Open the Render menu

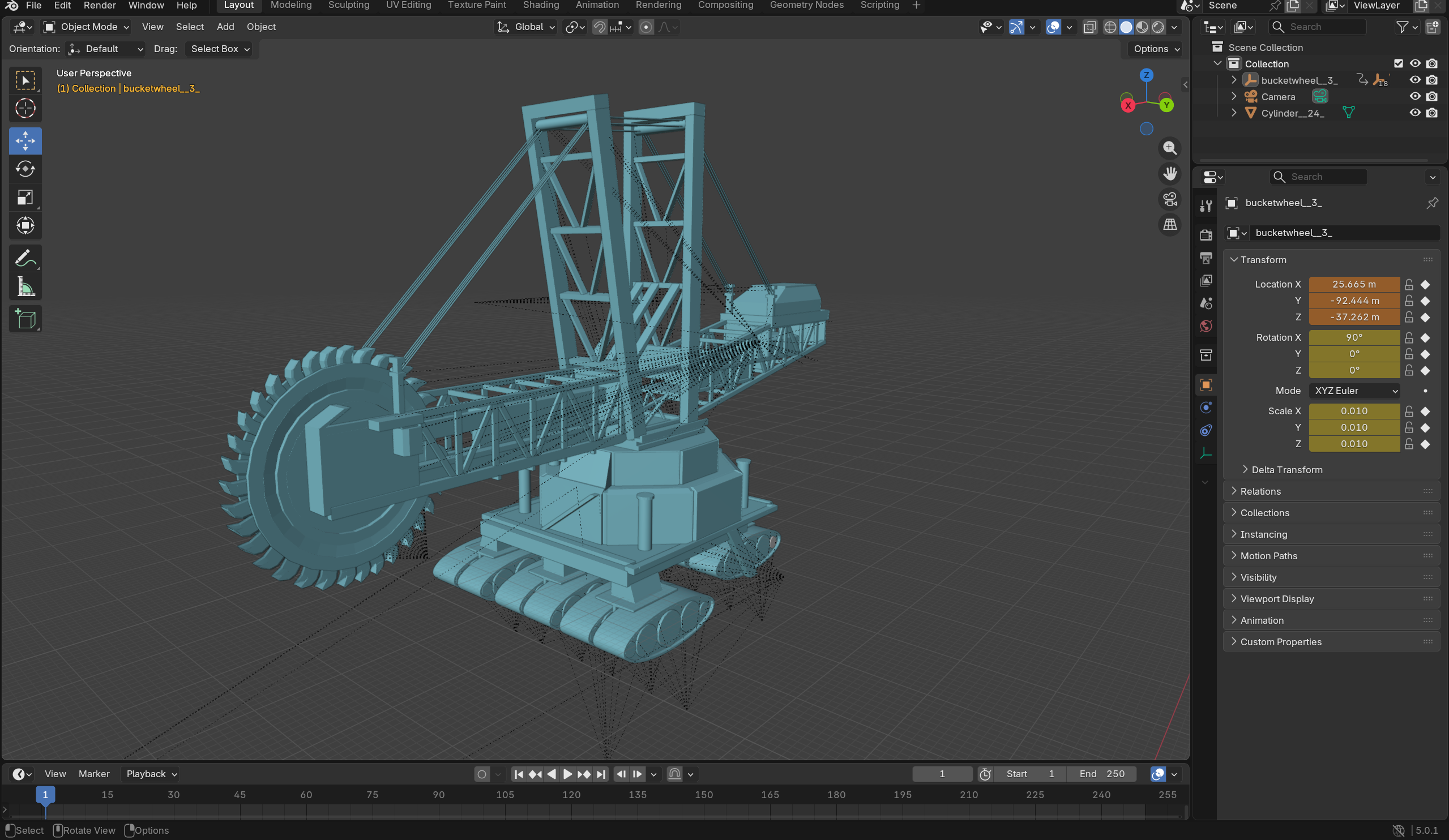click(x=100, y=5)
